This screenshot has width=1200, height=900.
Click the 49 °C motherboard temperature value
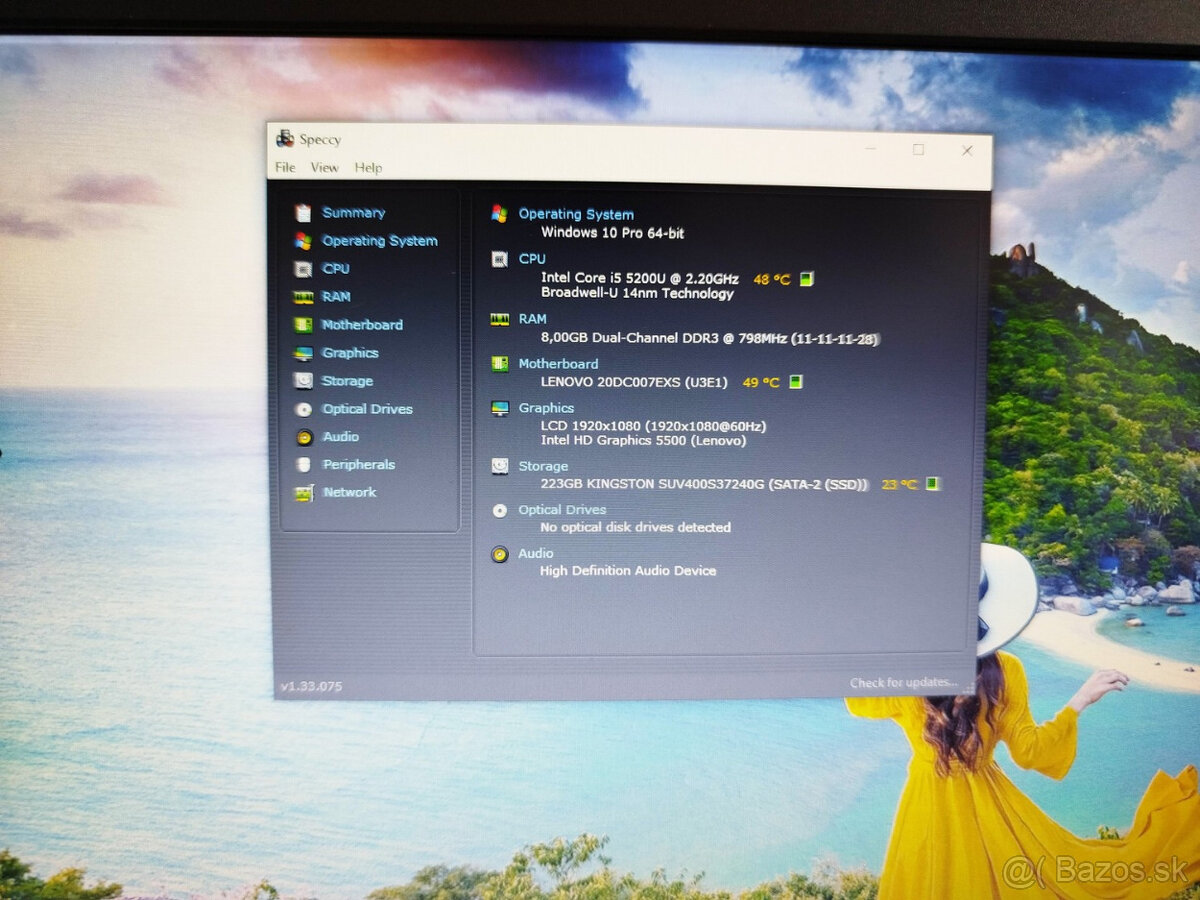[x=761, y=382]
